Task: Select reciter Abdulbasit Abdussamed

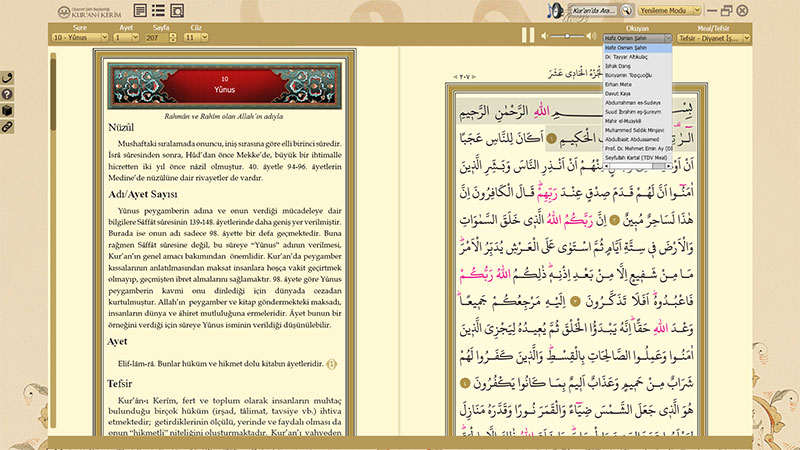Action: tap(637, 139)
